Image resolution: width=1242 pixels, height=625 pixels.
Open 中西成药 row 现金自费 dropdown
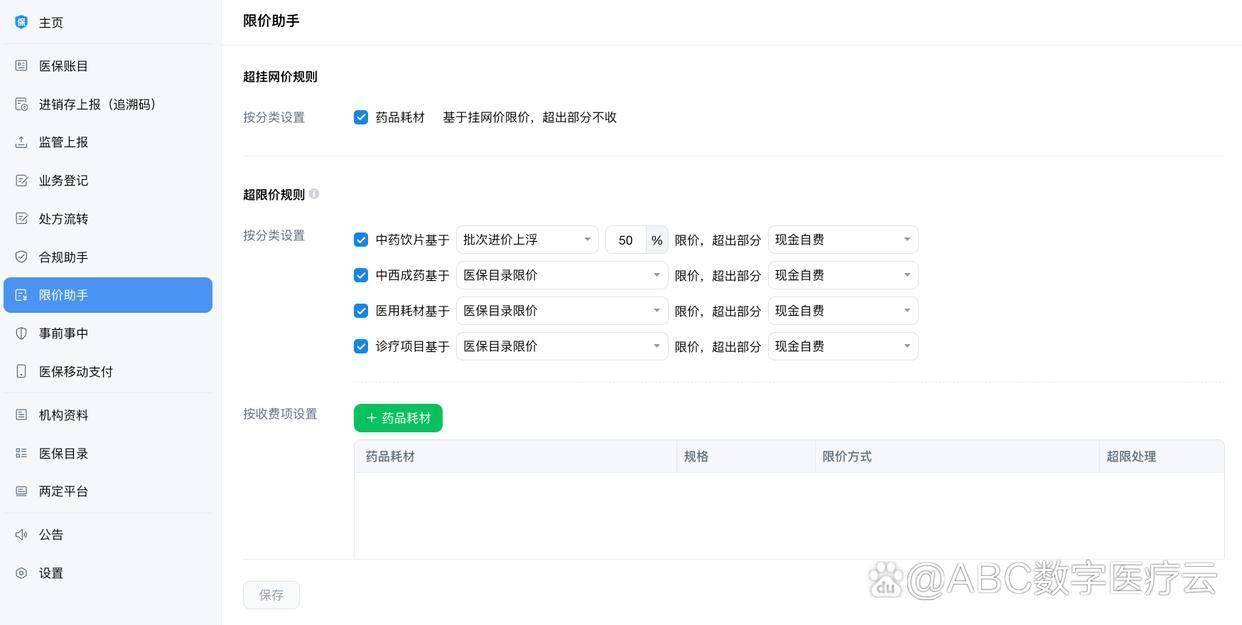point(843,275)
